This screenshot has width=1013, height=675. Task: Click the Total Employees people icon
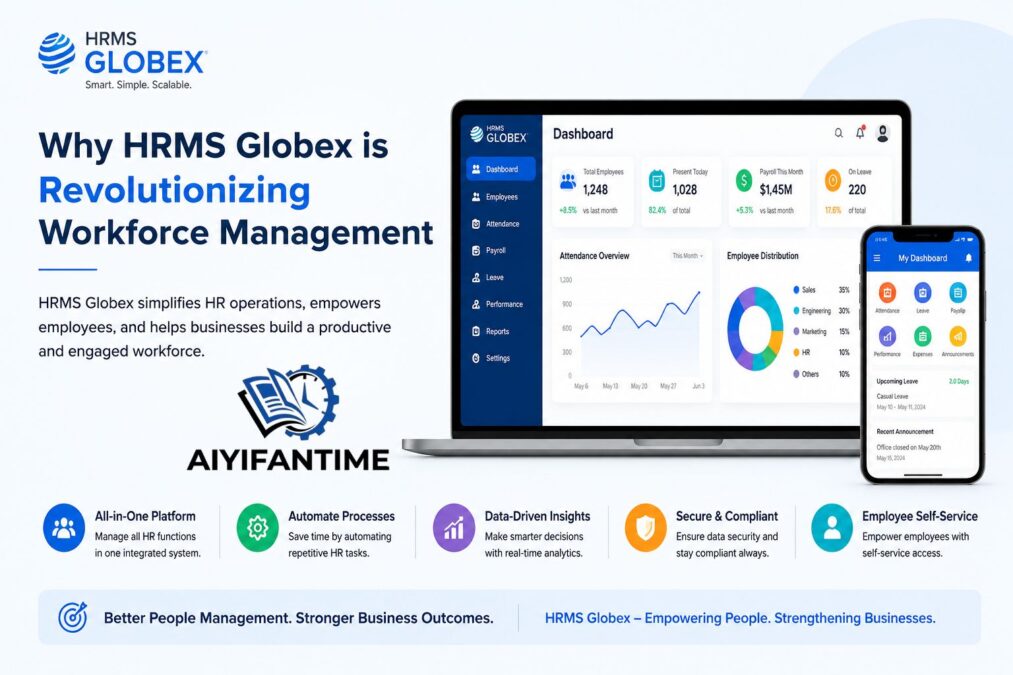click(x=568, y=181)
